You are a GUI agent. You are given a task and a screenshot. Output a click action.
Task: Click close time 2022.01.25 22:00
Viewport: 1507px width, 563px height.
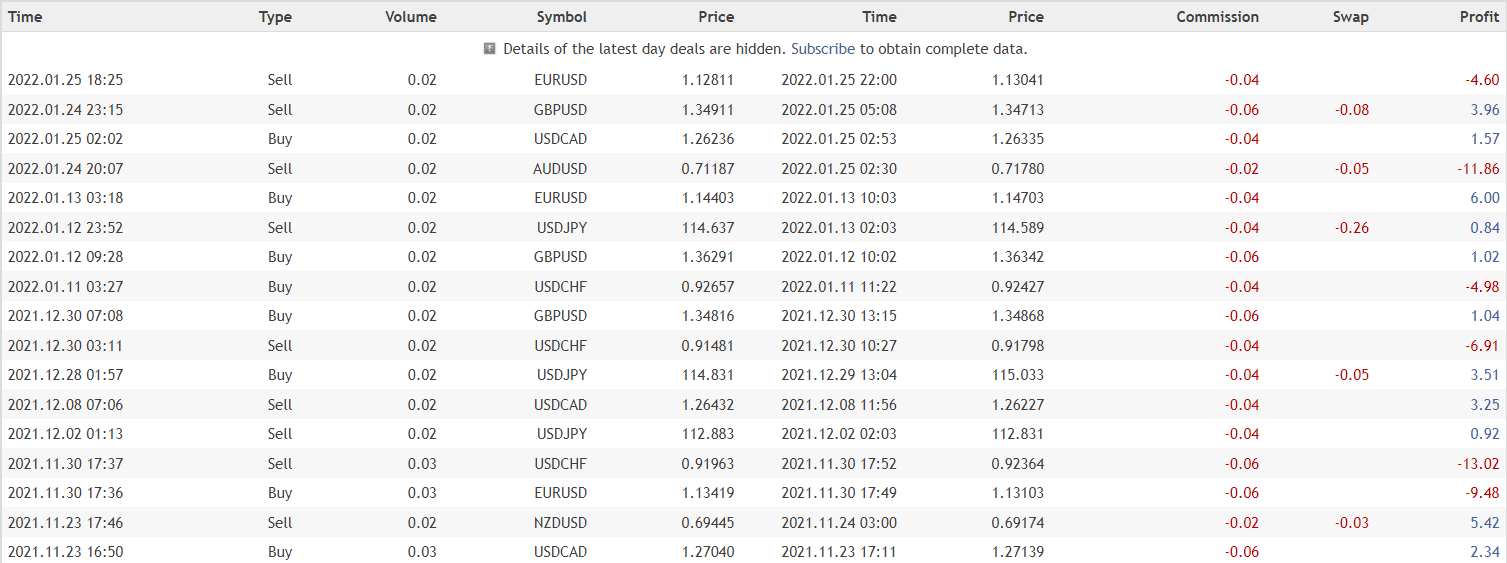[x=839, y=80]
